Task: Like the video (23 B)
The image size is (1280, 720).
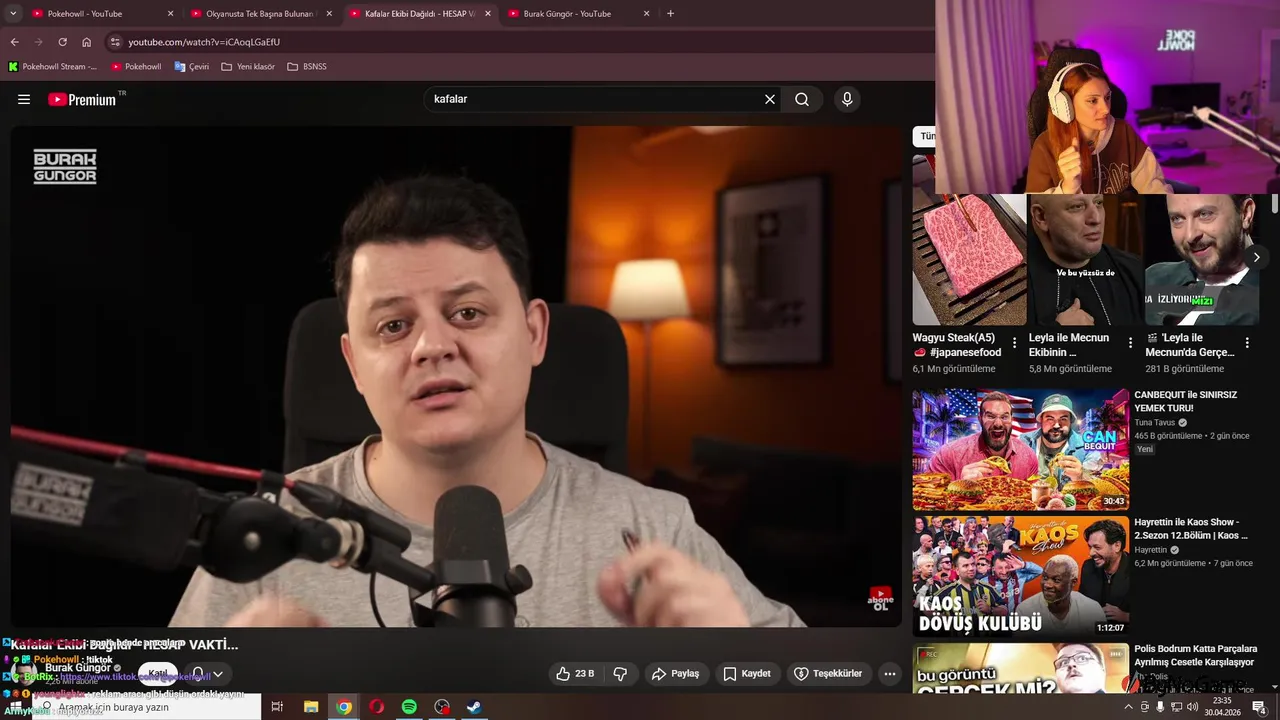Action: tap(575, 674)
